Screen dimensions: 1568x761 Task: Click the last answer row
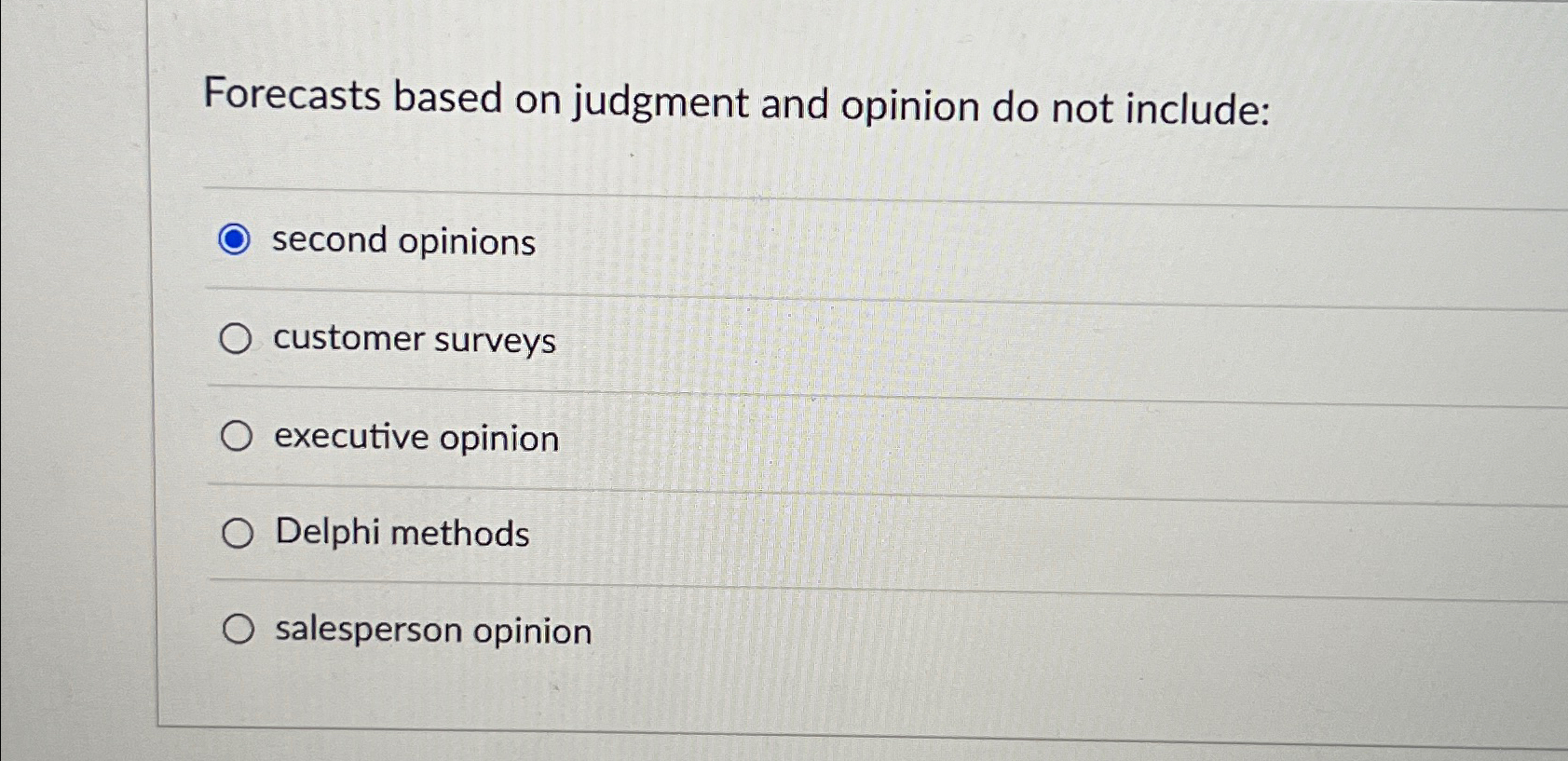pyautogui.click(x=745, y=629)
